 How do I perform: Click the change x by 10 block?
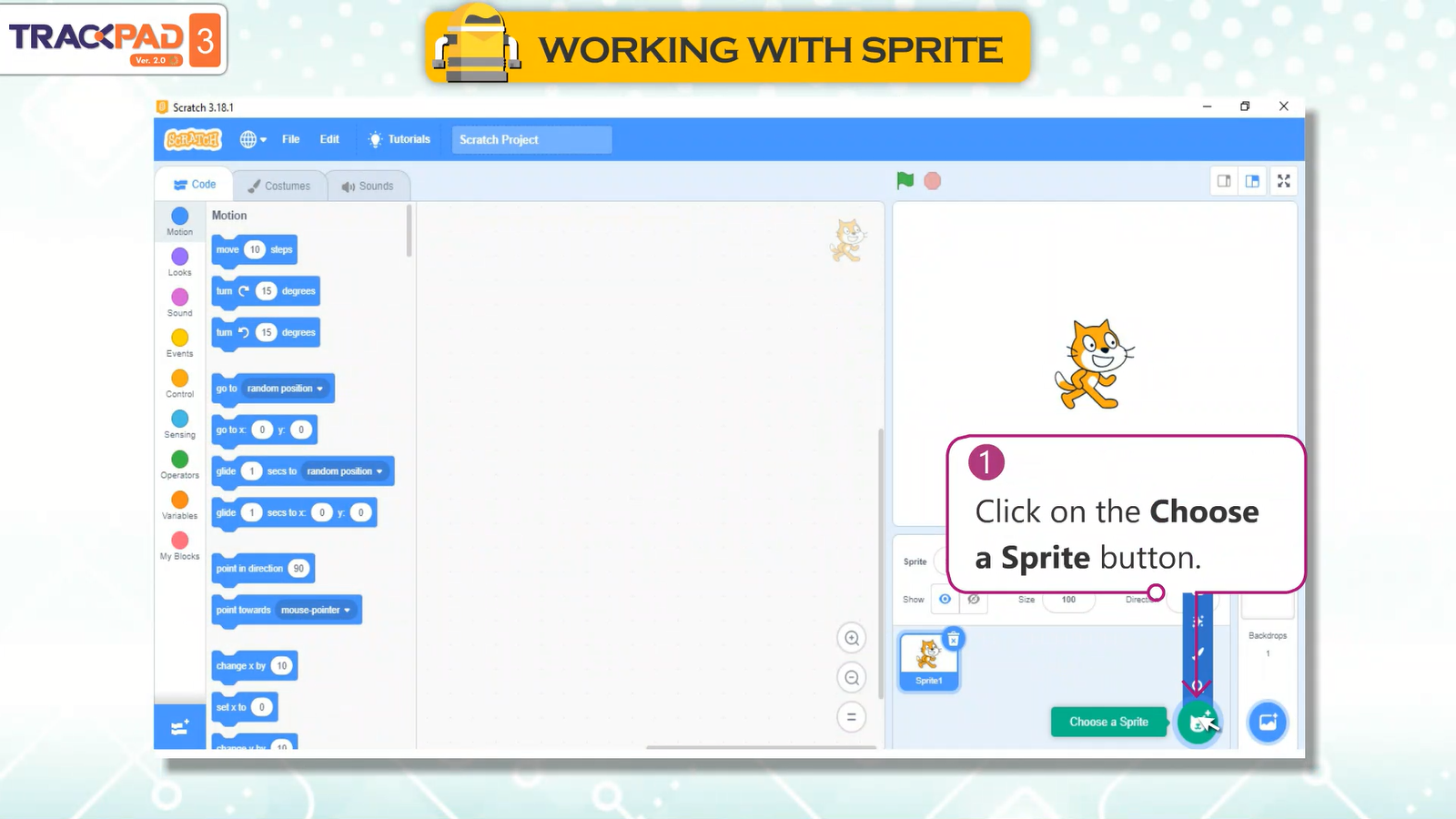[x=254, y=666]
